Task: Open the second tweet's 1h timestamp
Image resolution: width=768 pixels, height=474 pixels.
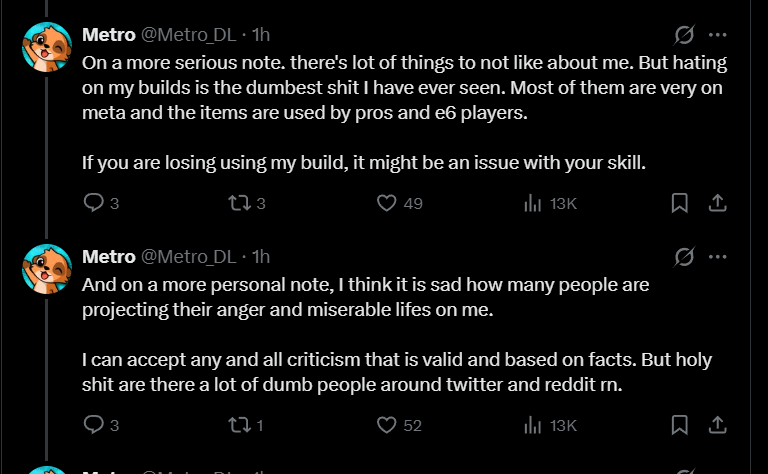Action: tap(261, 257)
